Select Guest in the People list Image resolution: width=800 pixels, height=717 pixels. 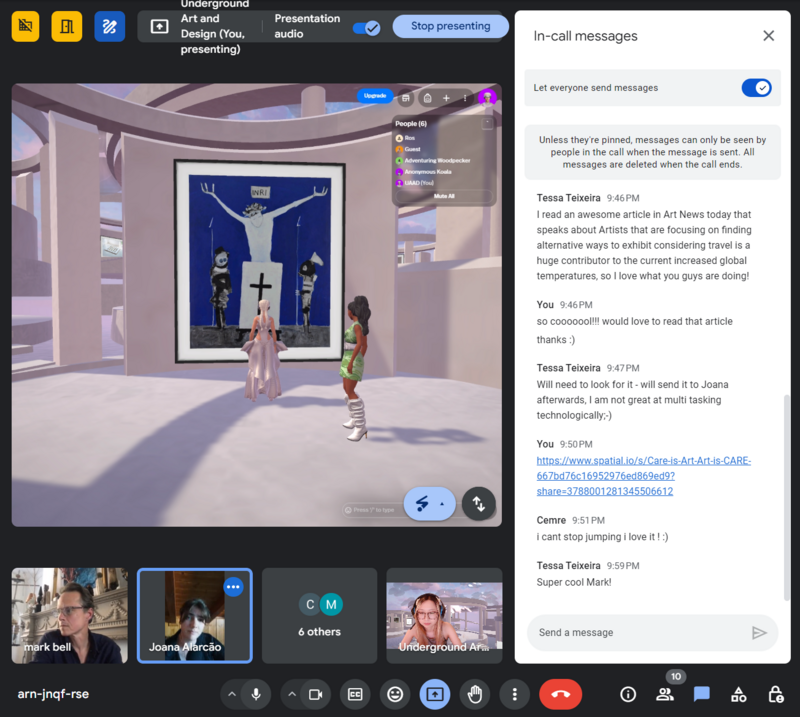(408, 149)
